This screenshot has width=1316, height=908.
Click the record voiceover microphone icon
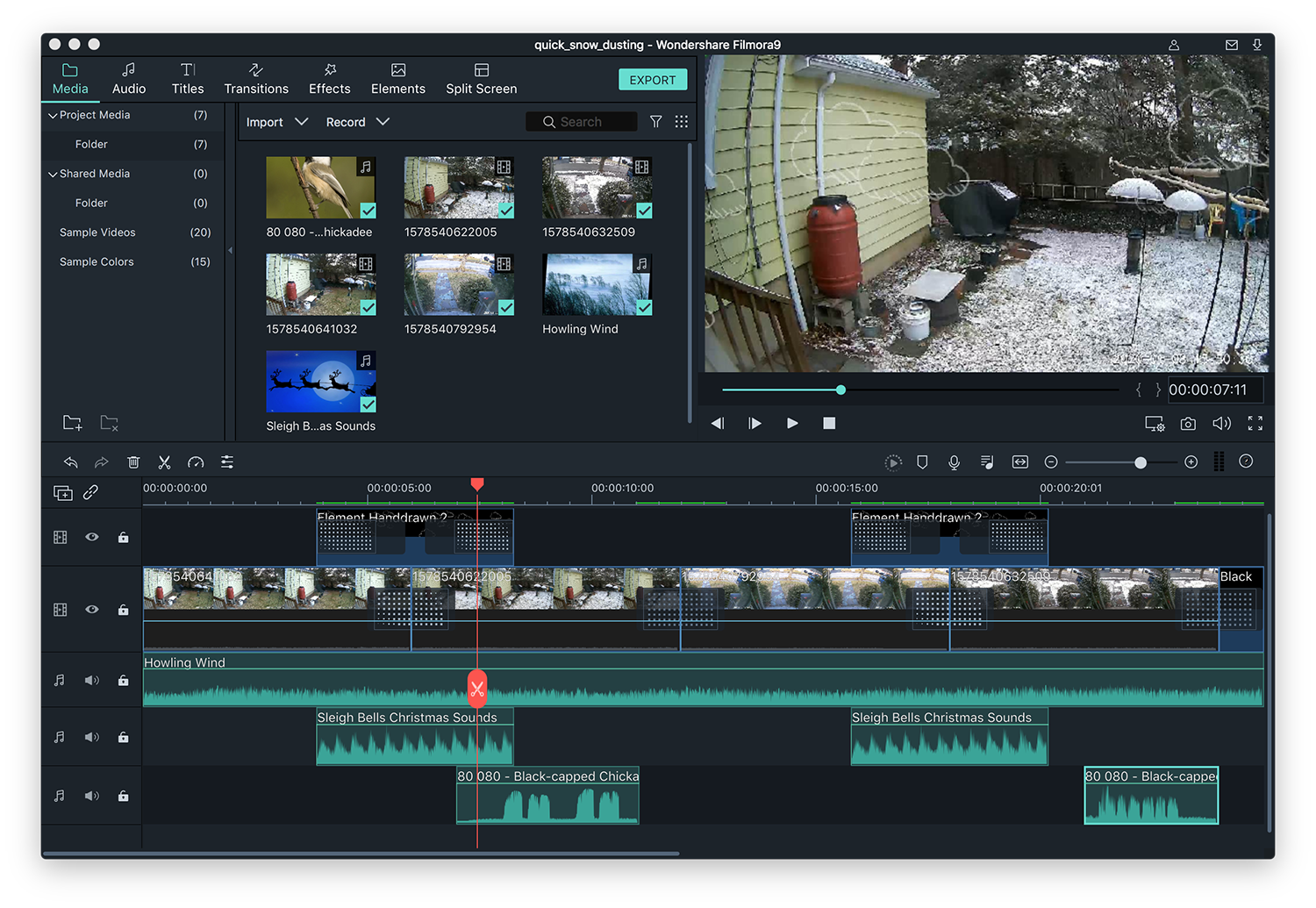click(x=954, y=462)
